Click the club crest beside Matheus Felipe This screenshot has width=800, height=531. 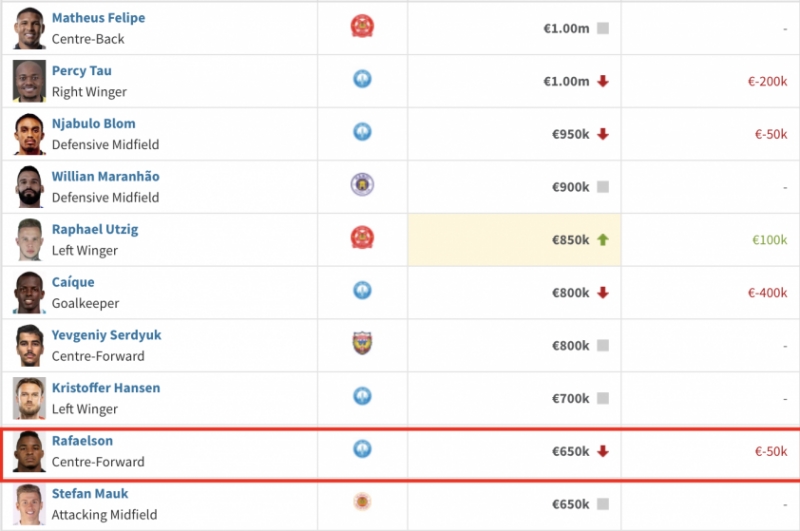click(362, 26)
